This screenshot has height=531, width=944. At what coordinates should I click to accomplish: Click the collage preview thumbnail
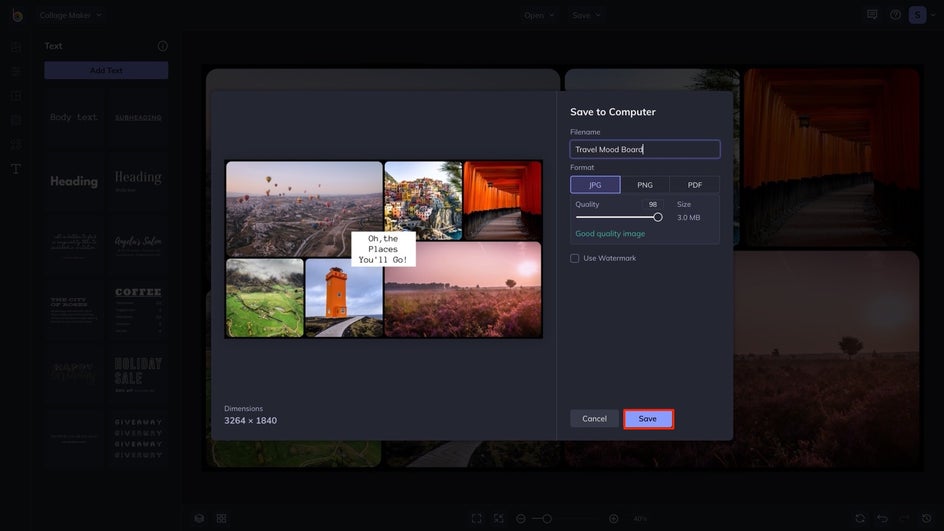[x=384, y=249]
